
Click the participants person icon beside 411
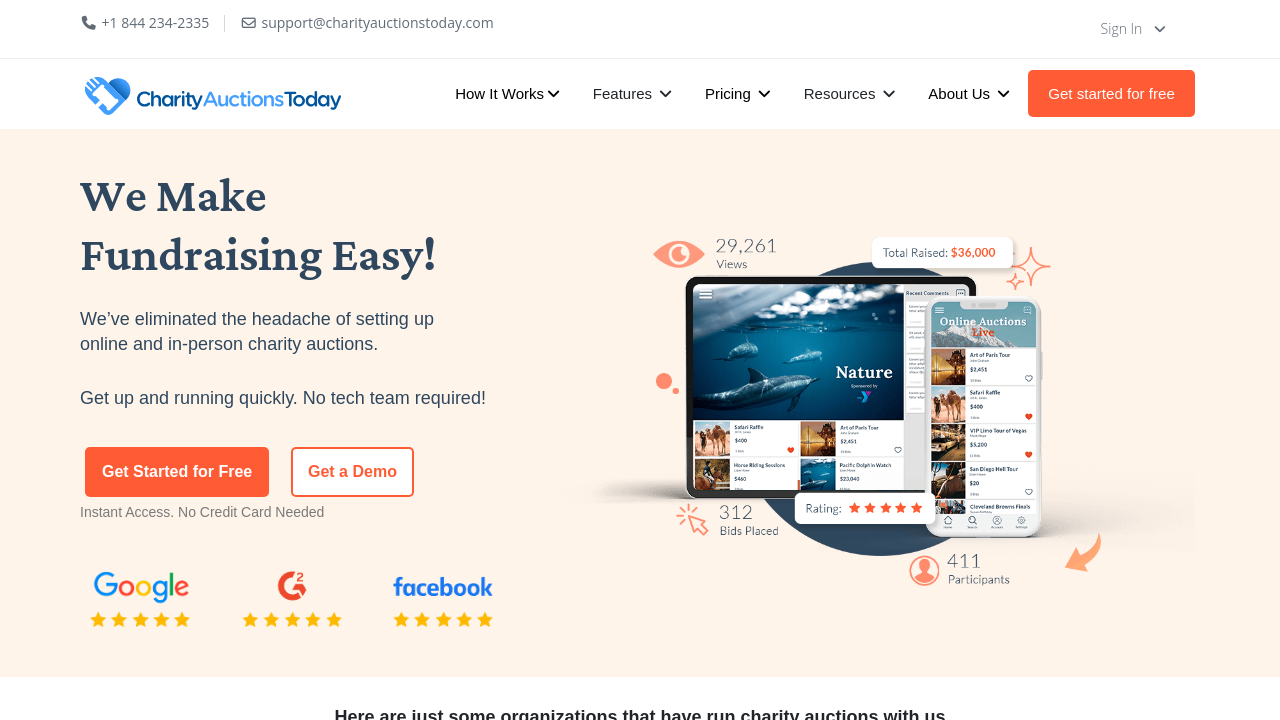pos(924,571)
